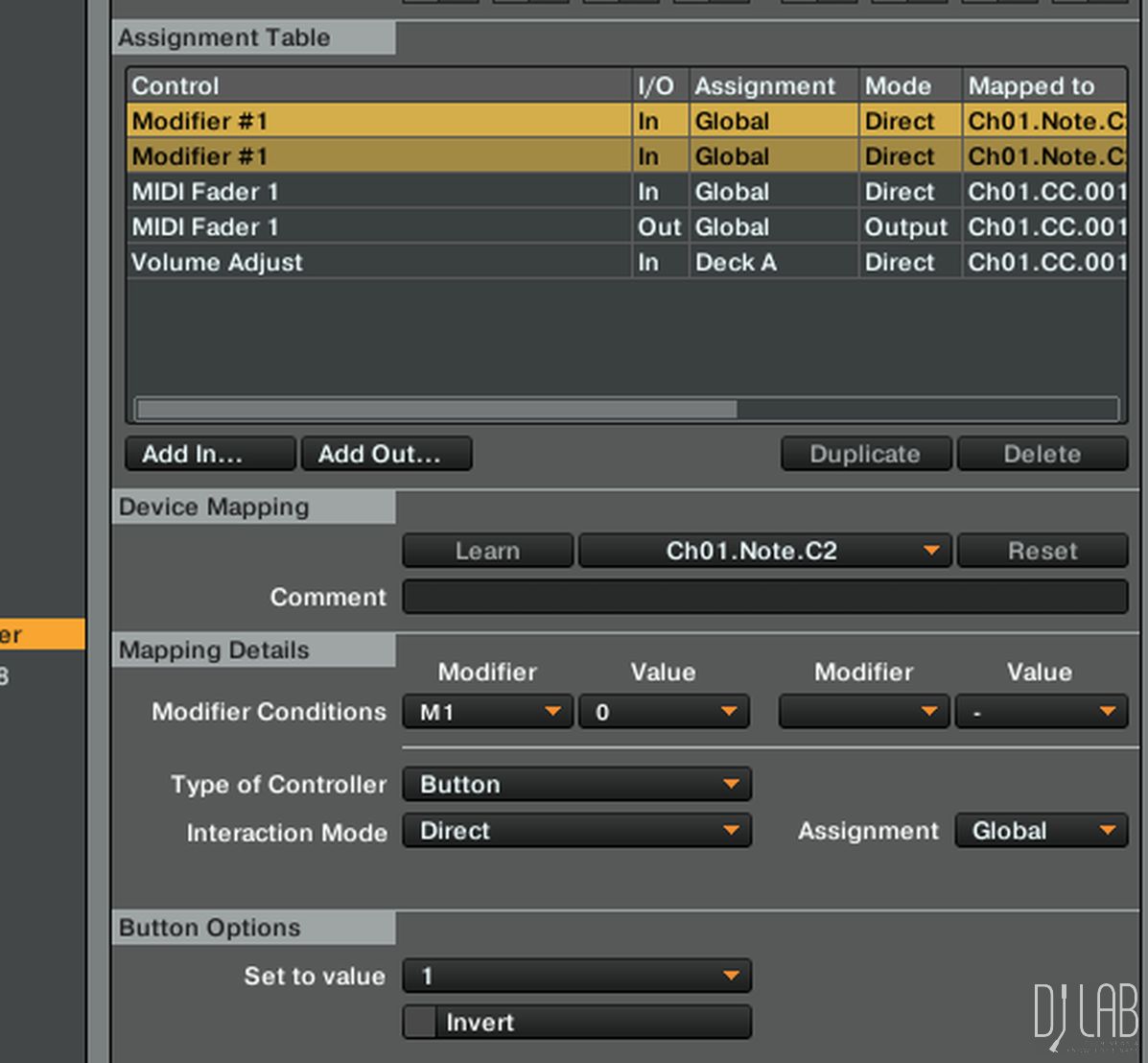Delete the selected assignment
Image resolution: width=1148 pixels, height=1063 pixels.
click(1042, 454)
